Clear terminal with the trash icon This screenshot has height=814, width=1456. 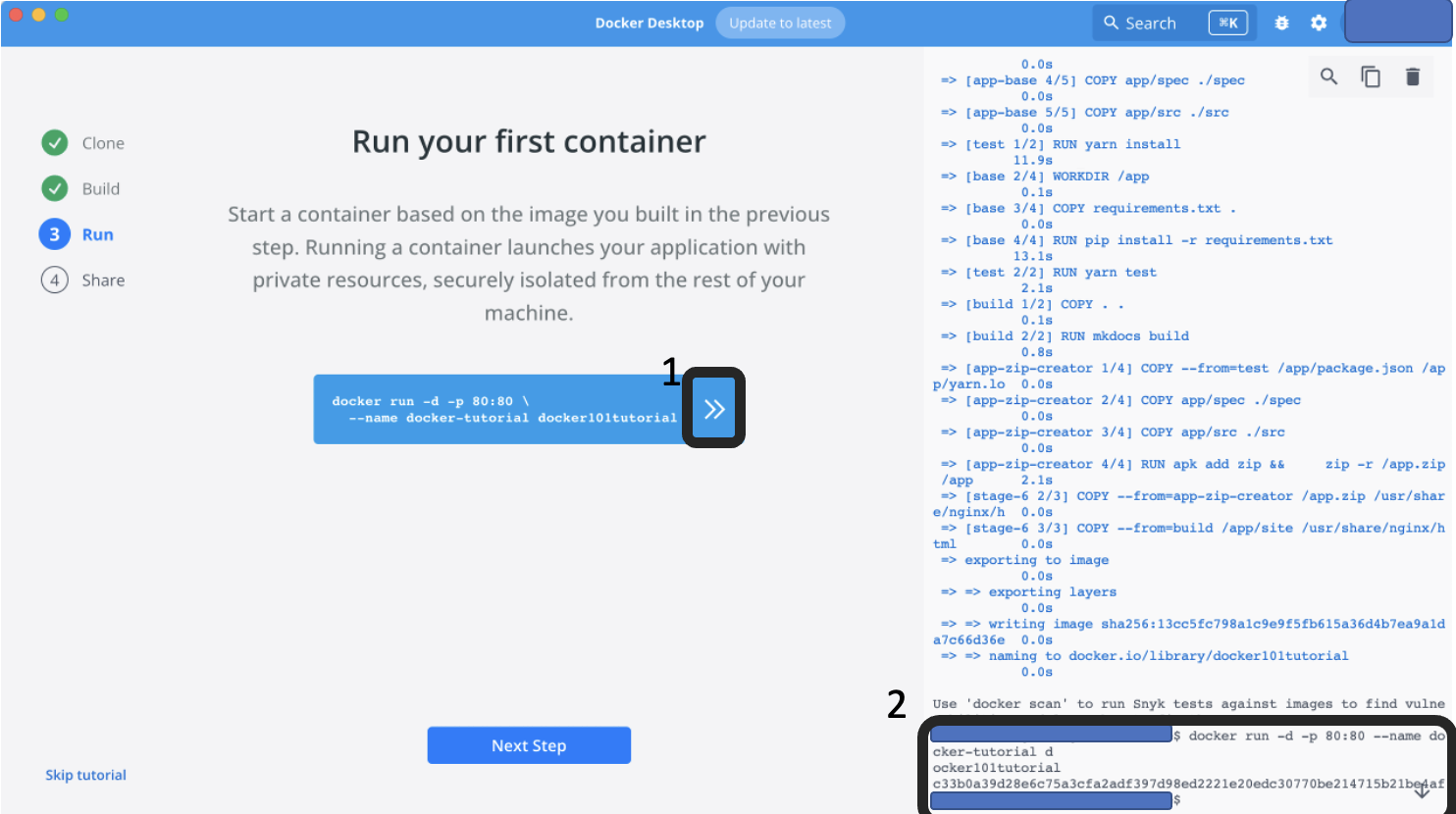[1413, 76]
